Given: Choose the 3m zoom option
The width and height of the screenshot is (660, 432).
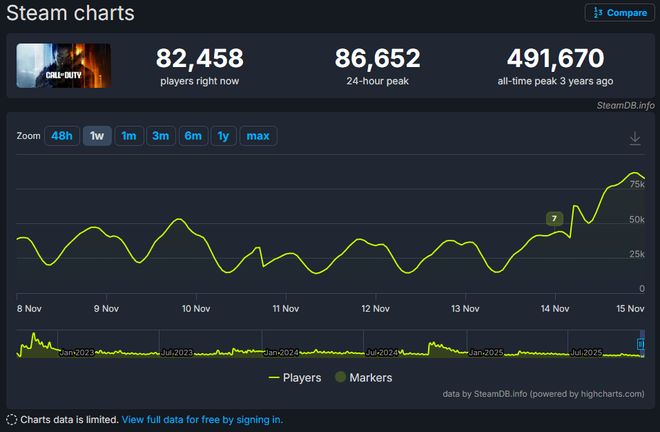Looking at the screenshot, I should 160,136.
